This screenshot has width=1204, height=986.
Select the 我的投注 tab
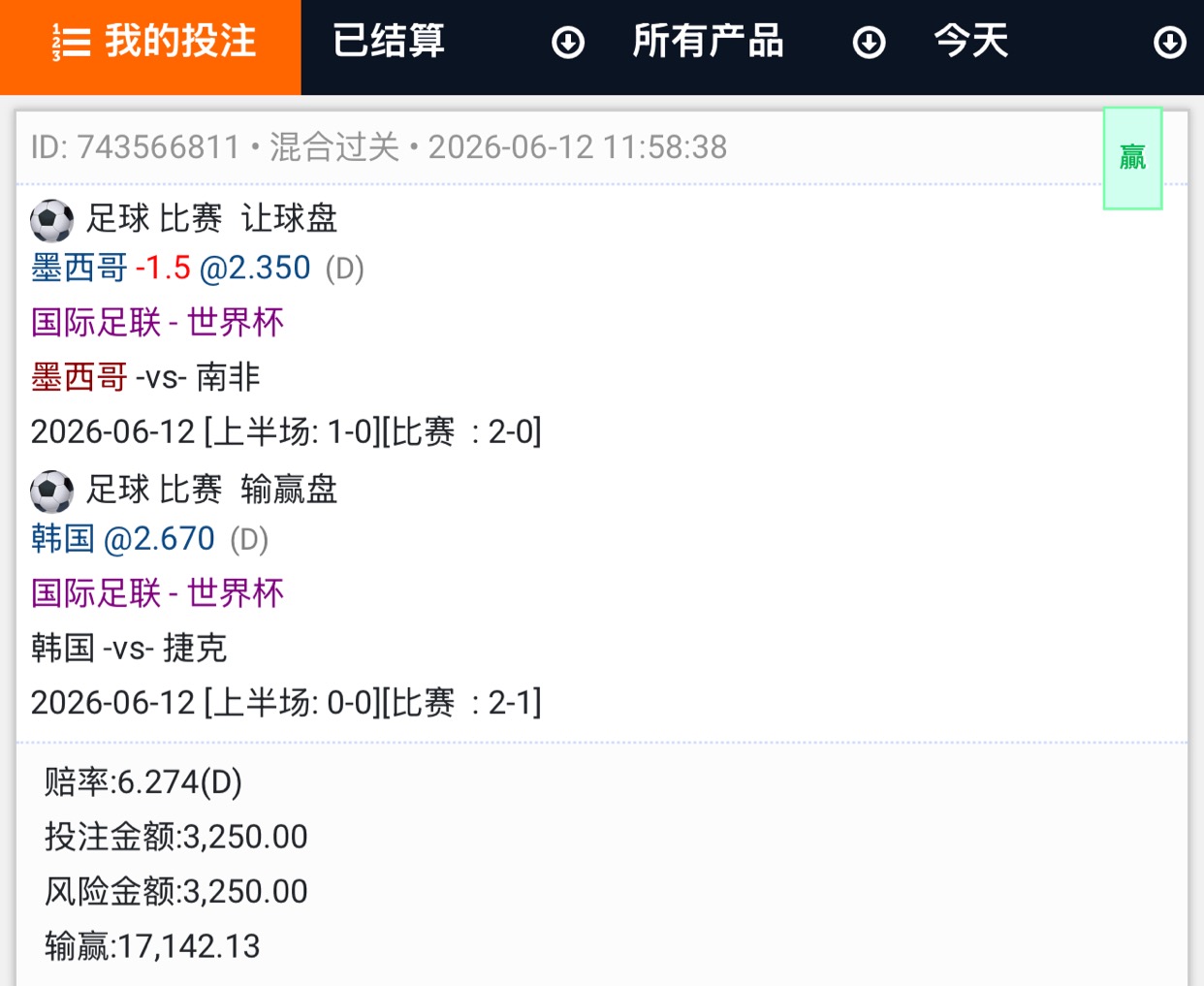pos(150,47)
